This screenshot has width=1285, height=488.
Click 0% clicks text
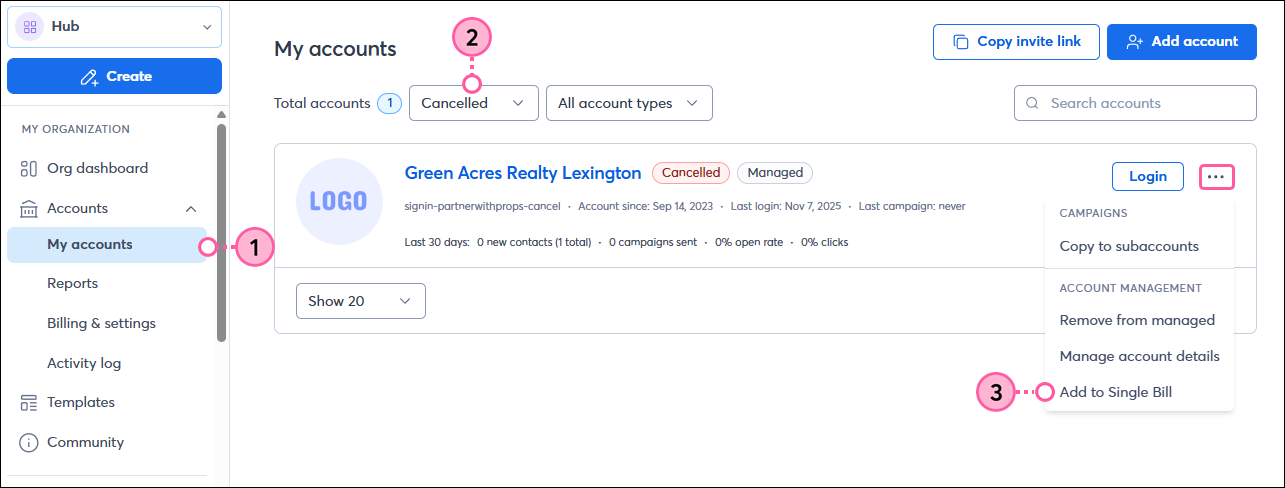[824, 242]
